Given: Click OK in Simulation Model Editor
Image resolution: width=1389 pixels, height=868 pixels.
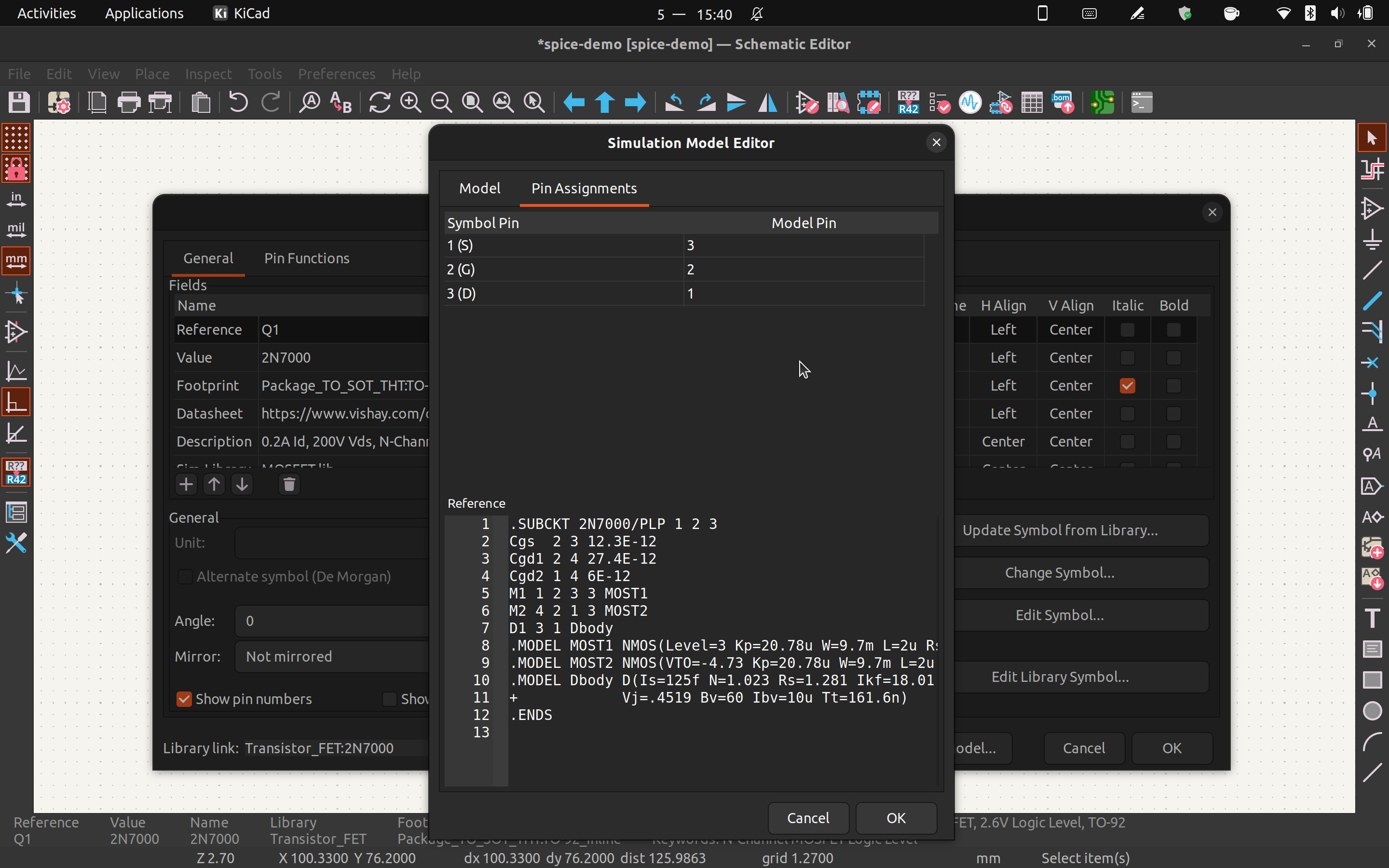Looking at the screenshot, I should point(896,817).
